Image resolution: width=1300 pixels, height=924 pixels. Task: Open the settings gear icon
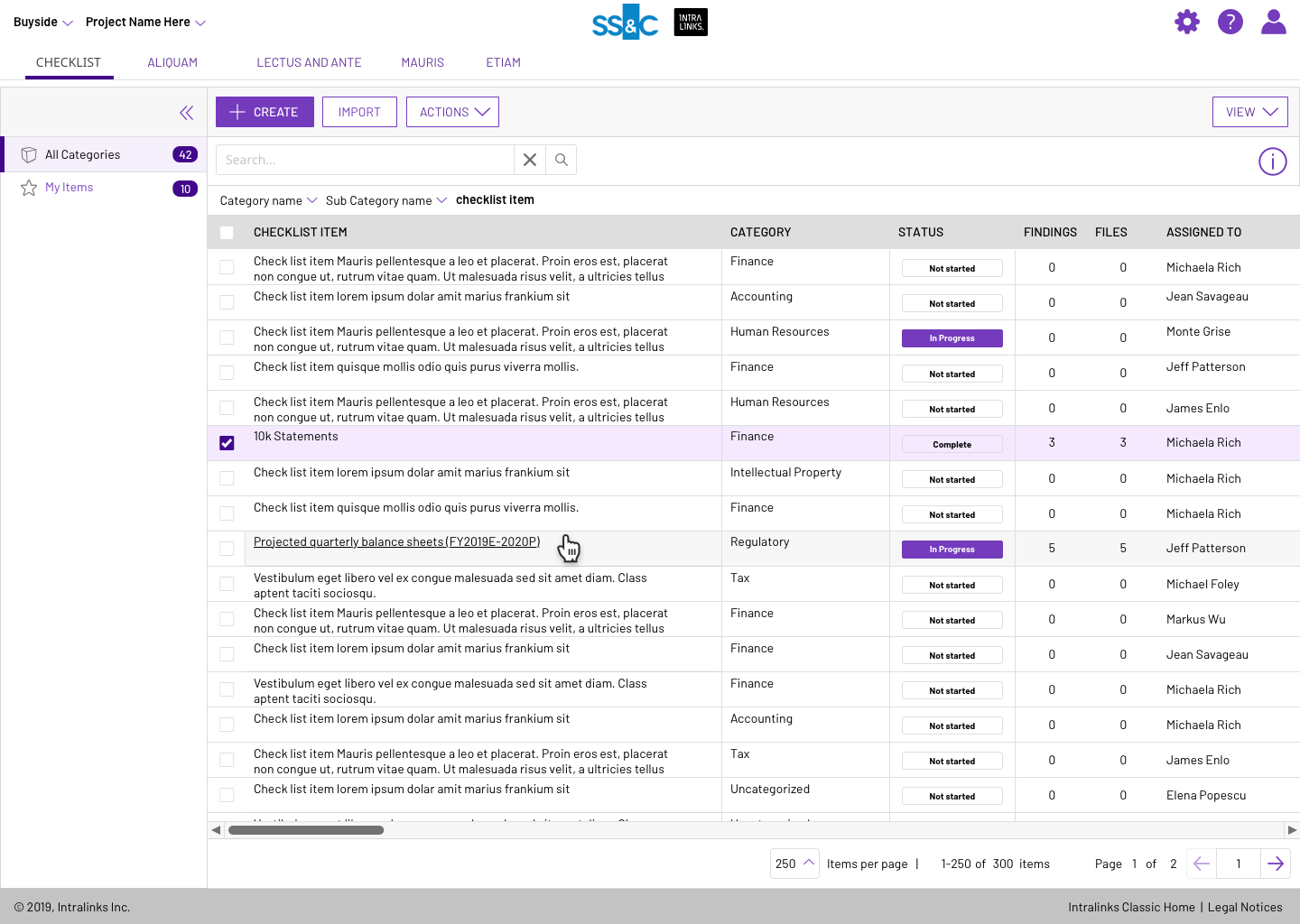(x=1187, y=22)
